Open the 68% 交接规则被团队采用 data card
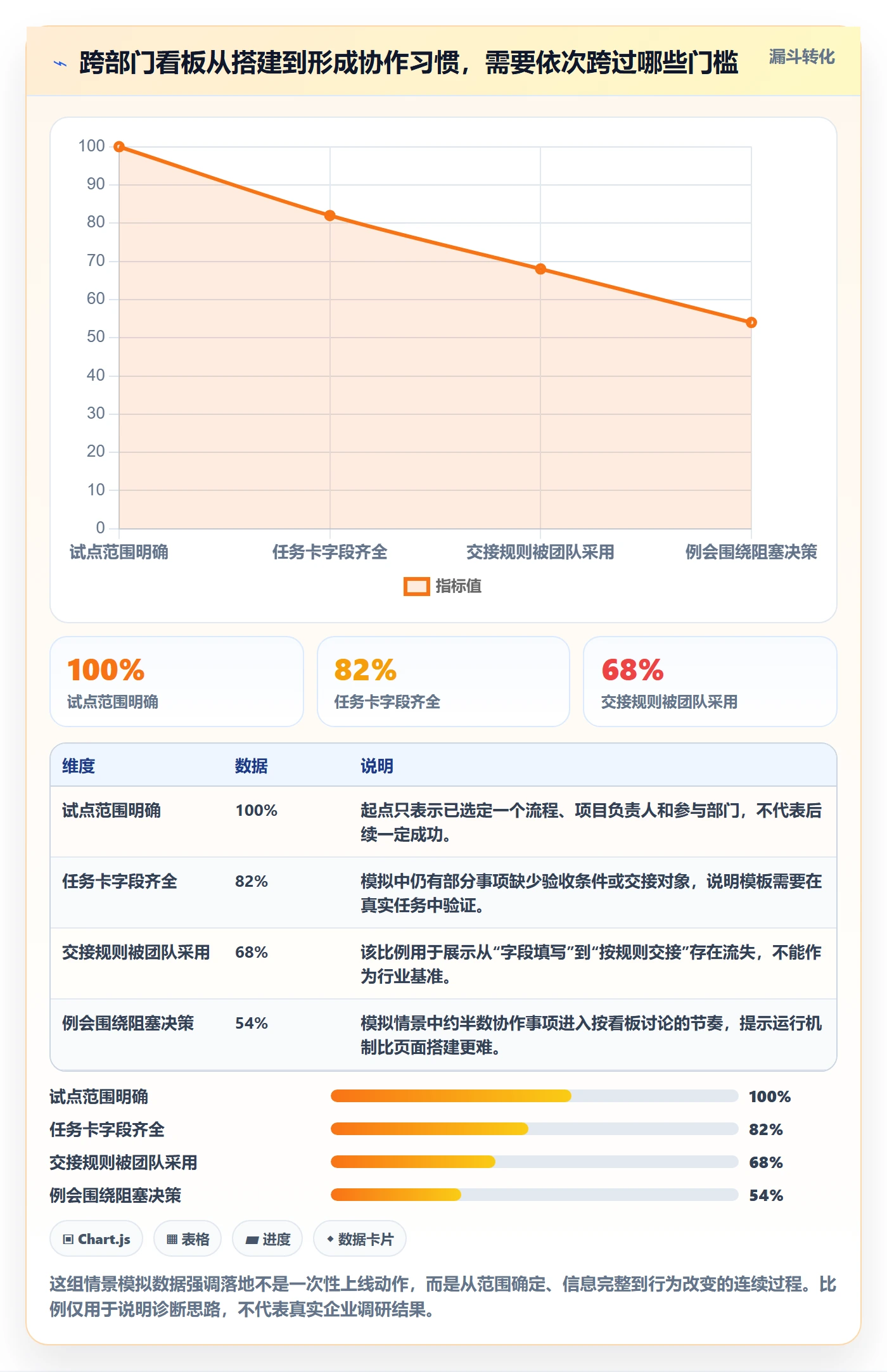 [x=710, y=682]
